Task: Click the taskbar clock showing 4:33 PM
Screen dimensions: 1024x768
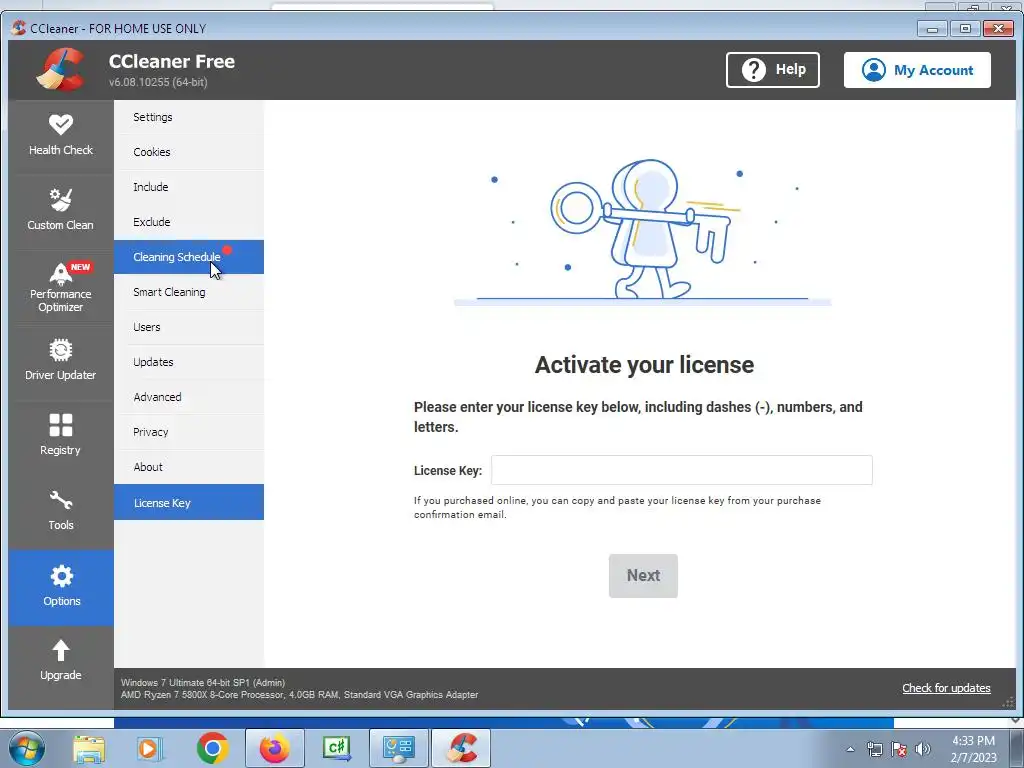Action: pyautogui.click(x=973, y=749)
